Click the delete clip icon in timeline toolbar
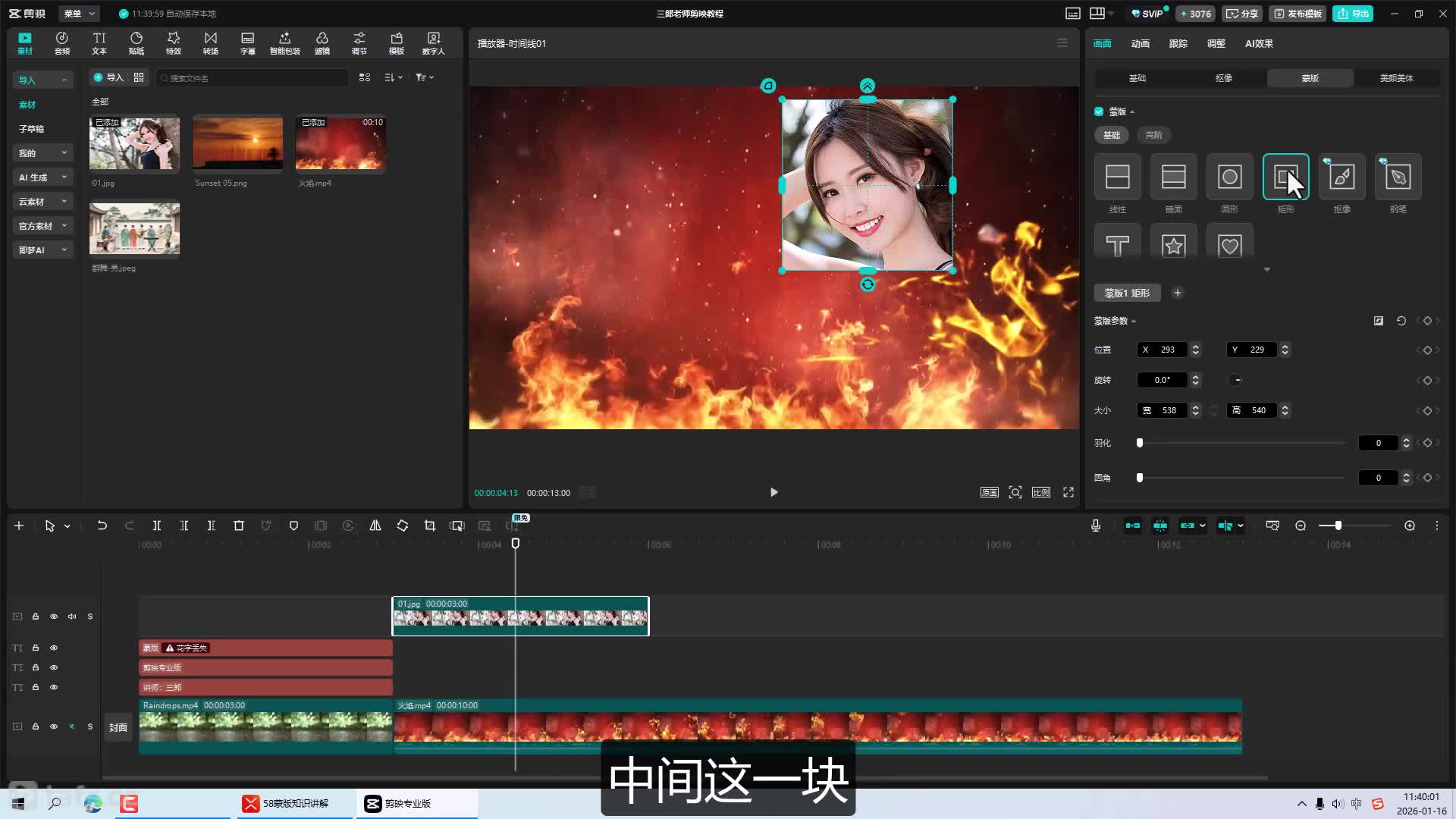 [x=239, y=526]
